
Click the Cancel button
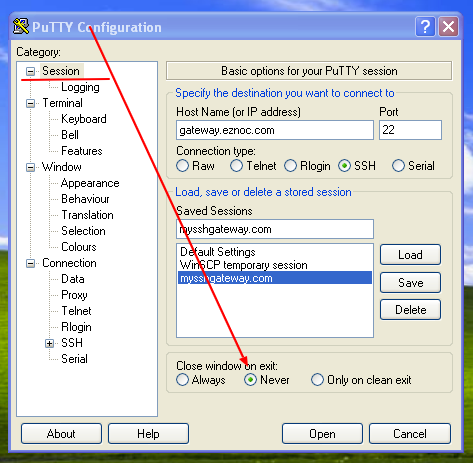point(410,434)
